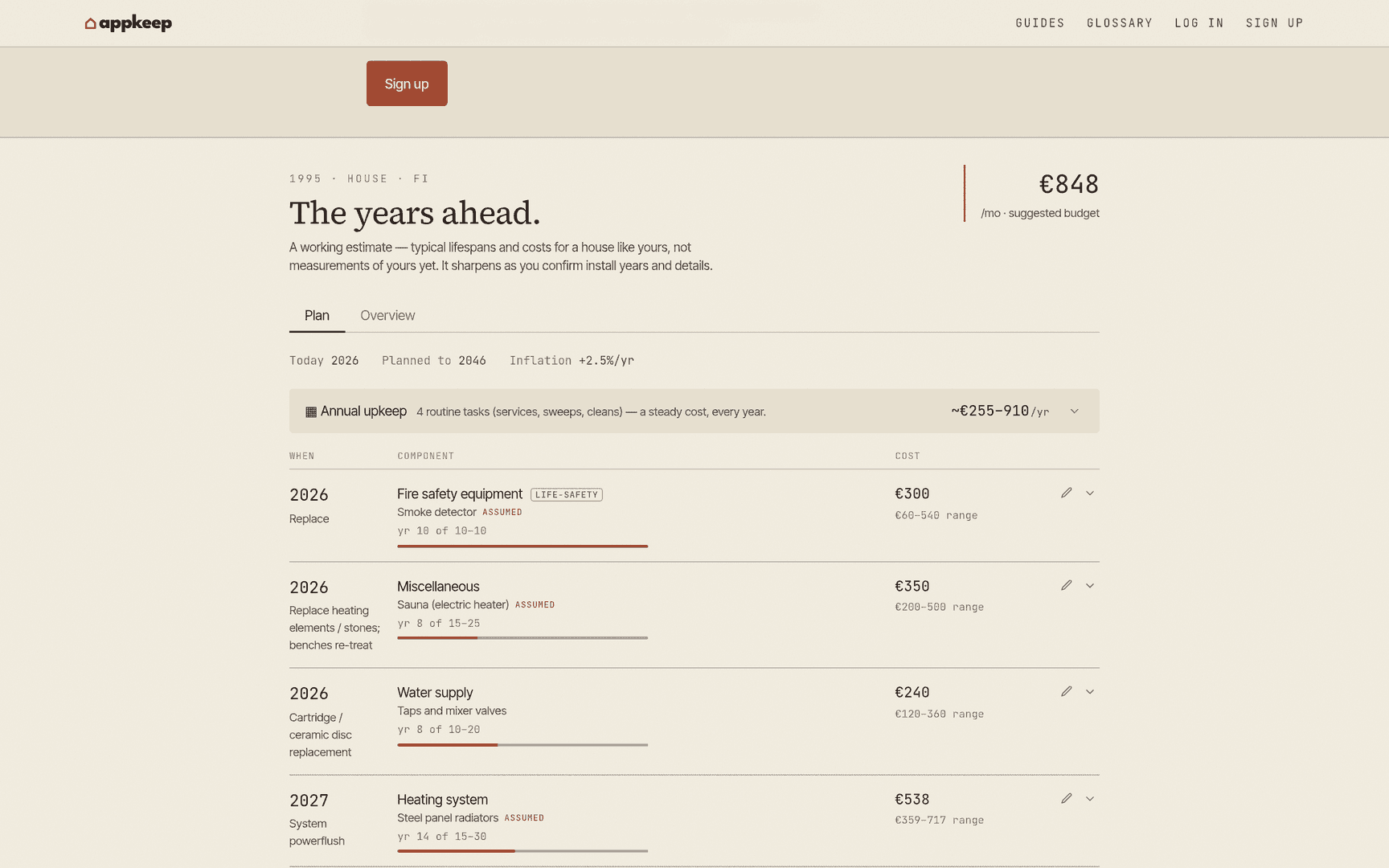This screenshot has width=1389, height=868.
Task: Expand the Heating system row chevron
Action: 1090,798
